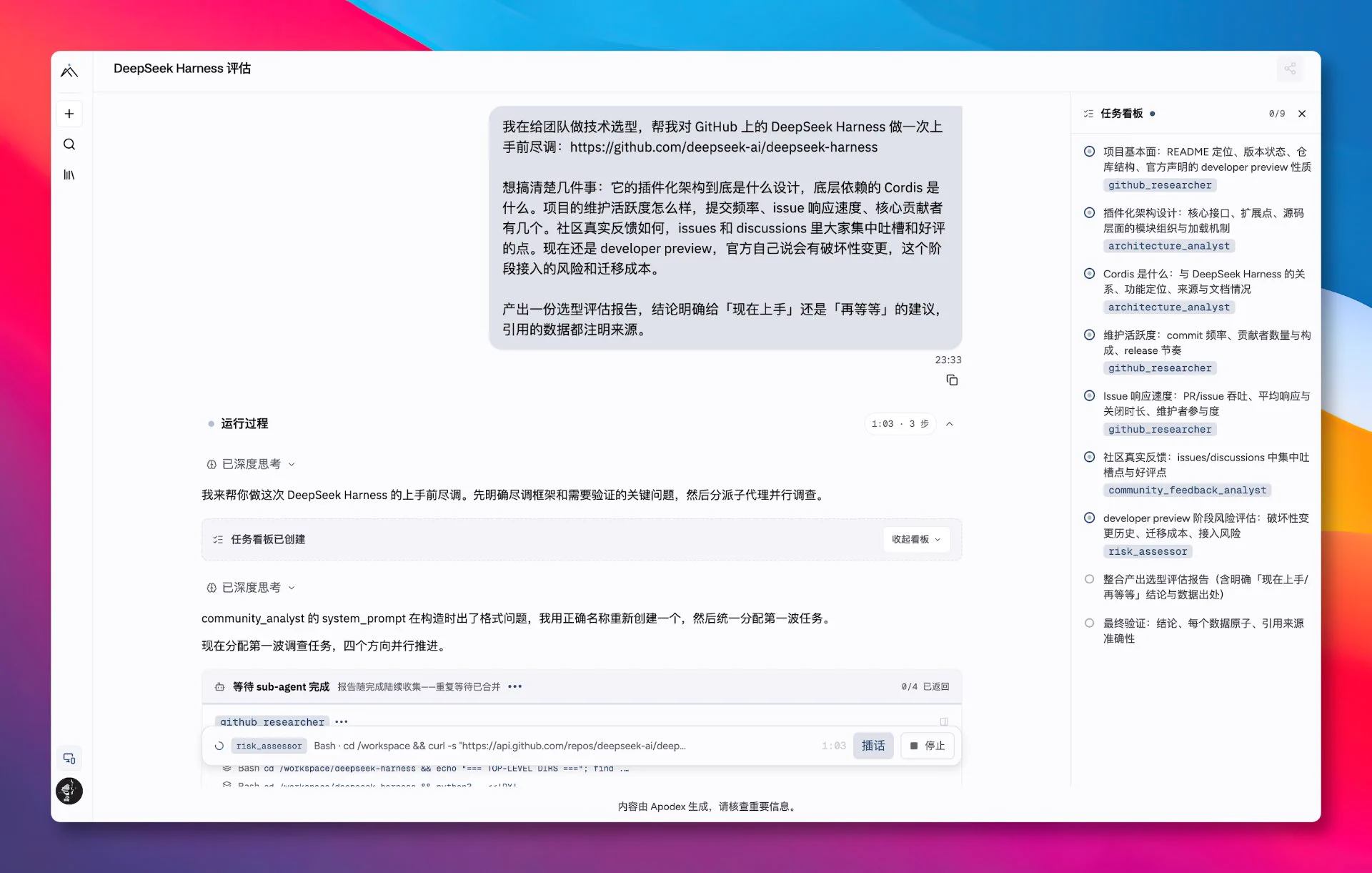Image resolution: width=1372 pixels, height=873 pixels.
Task: Toggle the 最终验证 task status circle
Action: click(x=1089, y=623)
